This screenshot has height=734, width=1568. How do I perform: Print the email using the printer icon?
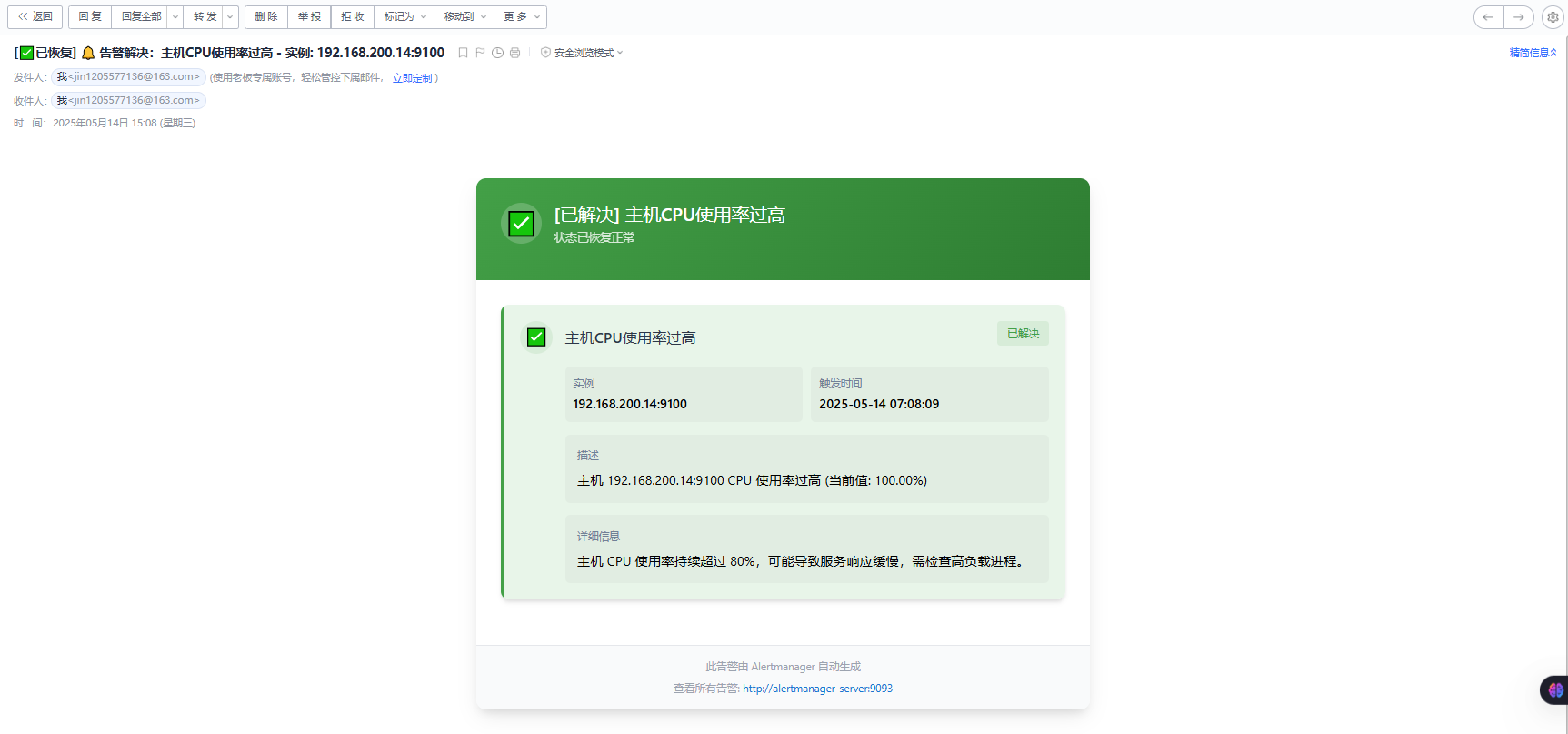click(514, 53)
